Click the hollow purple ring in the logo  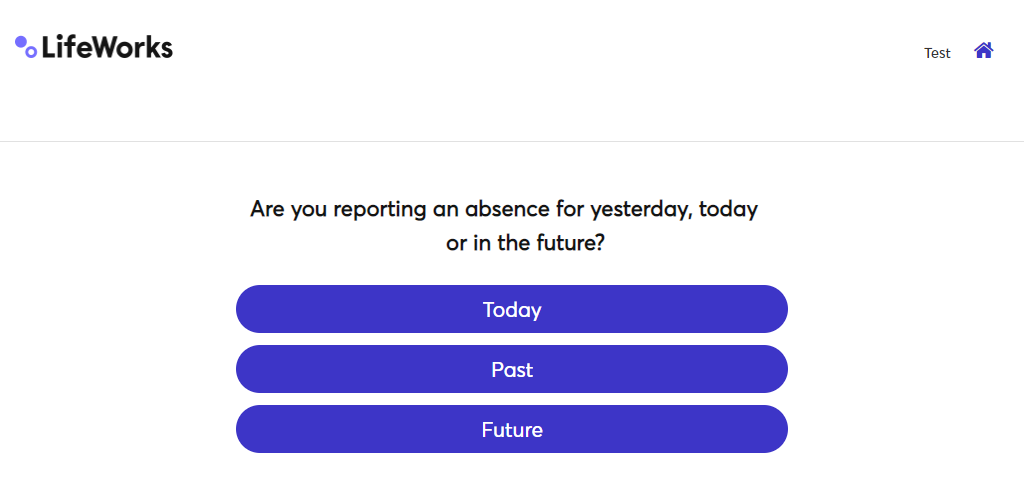pyautogui.click(x=31, y=51)
